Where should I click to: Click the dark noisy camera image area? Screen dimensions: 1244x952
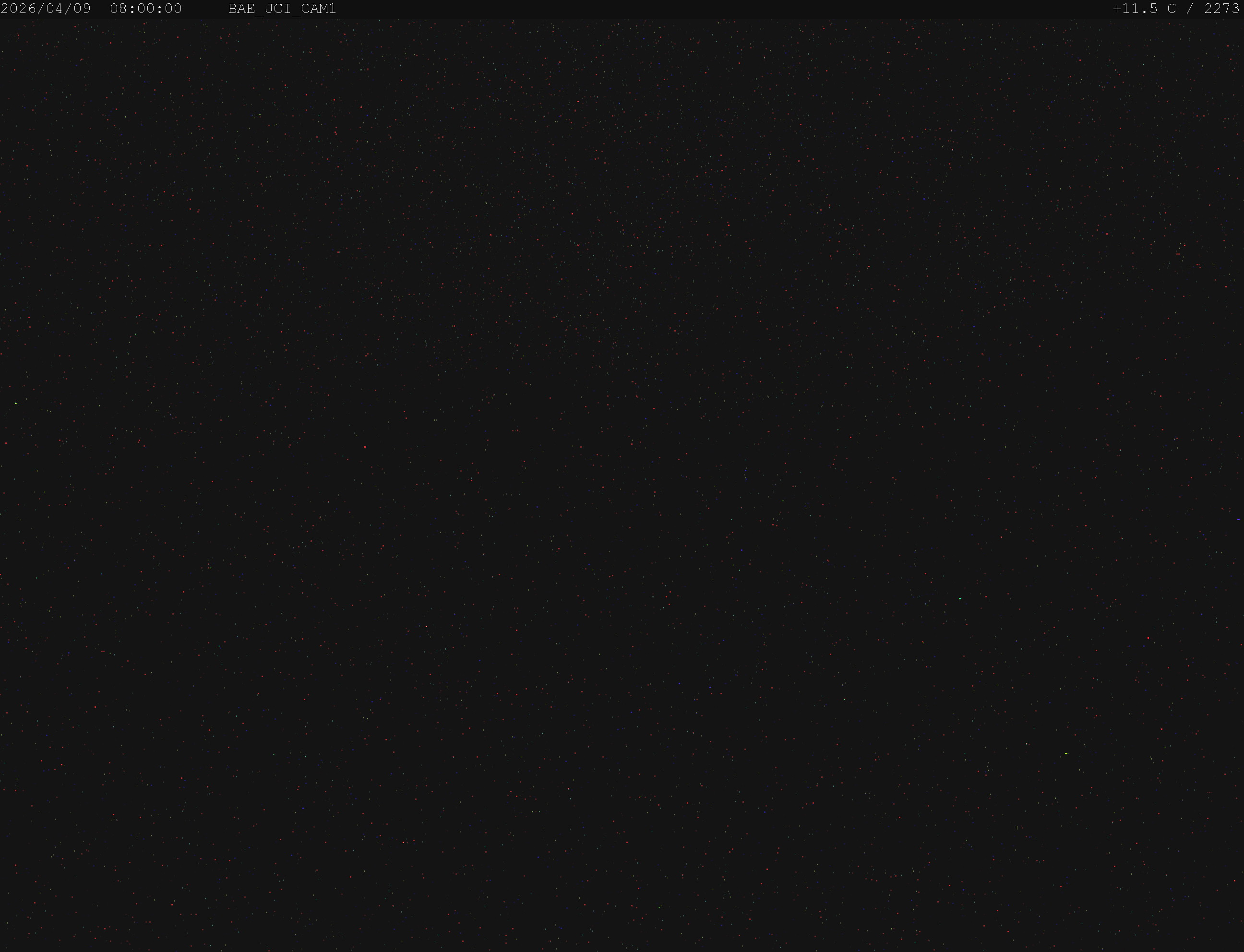(x=622, y=486)
